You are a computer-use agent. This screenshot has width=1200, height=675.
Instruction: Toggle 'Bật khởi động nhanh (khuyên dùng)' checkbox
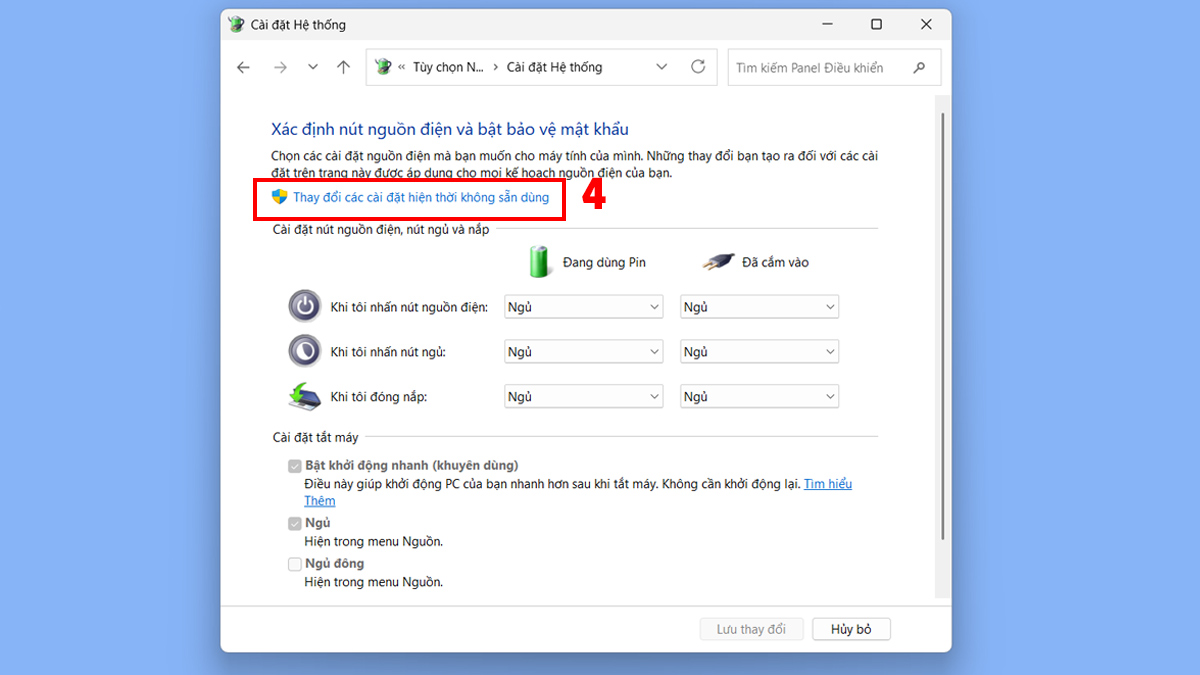pyautogui.click(x=295, y=465)
